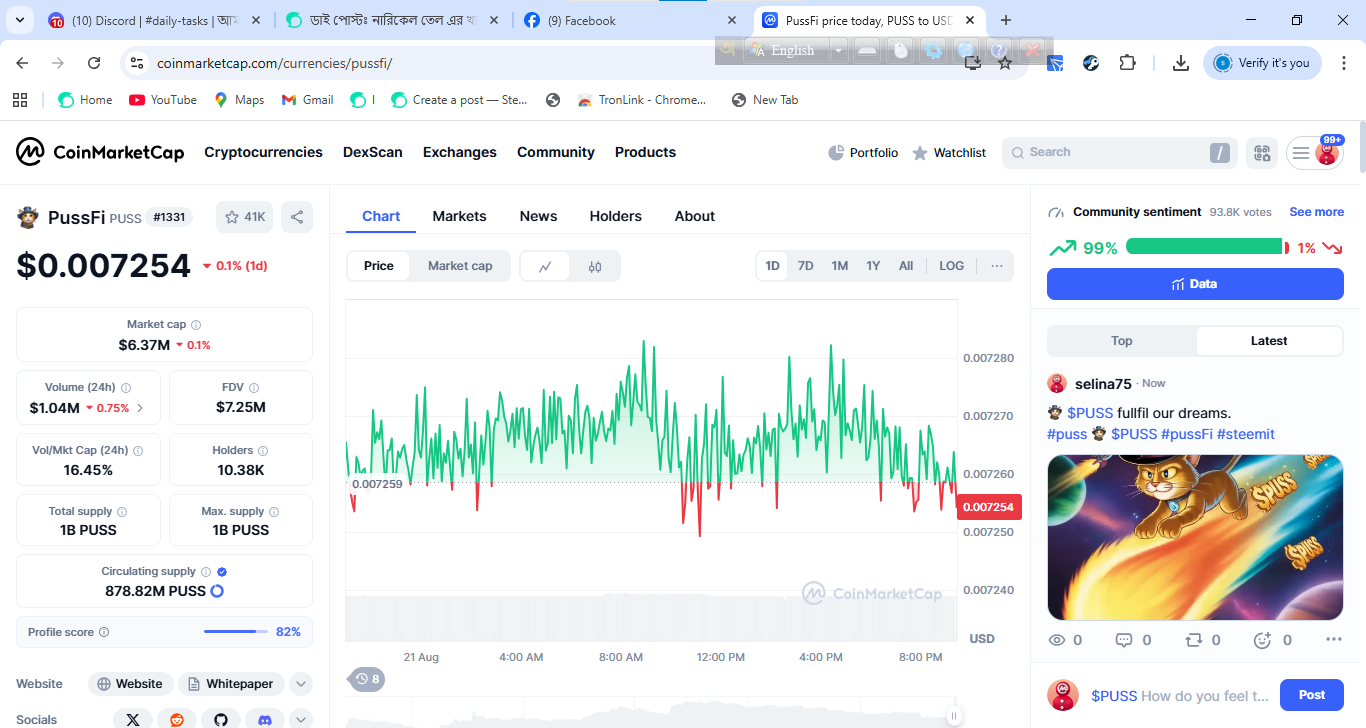1366x728 pixels.
Task: Open the Holders tab
Action: tap(615, 216)
